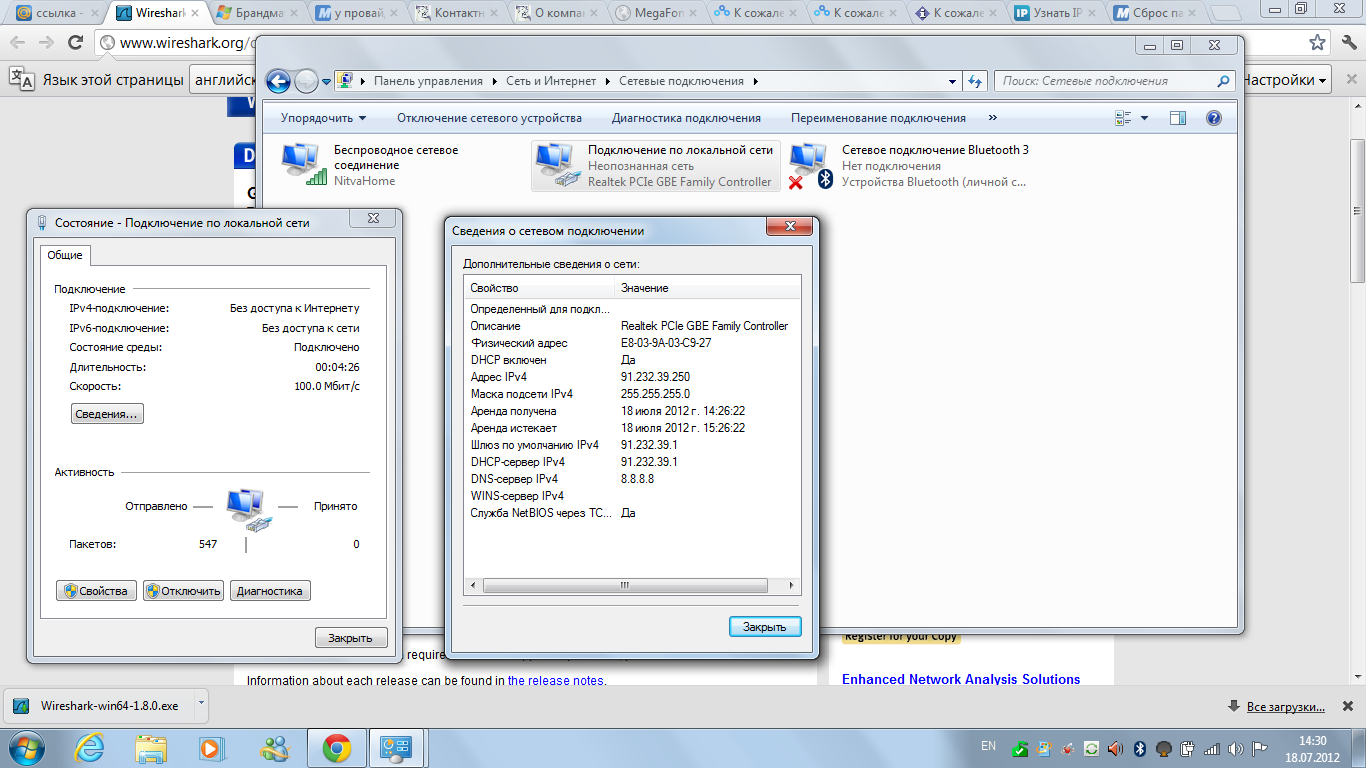Open connection Свойства button
Screen dimensions: 1366x768
96,591
